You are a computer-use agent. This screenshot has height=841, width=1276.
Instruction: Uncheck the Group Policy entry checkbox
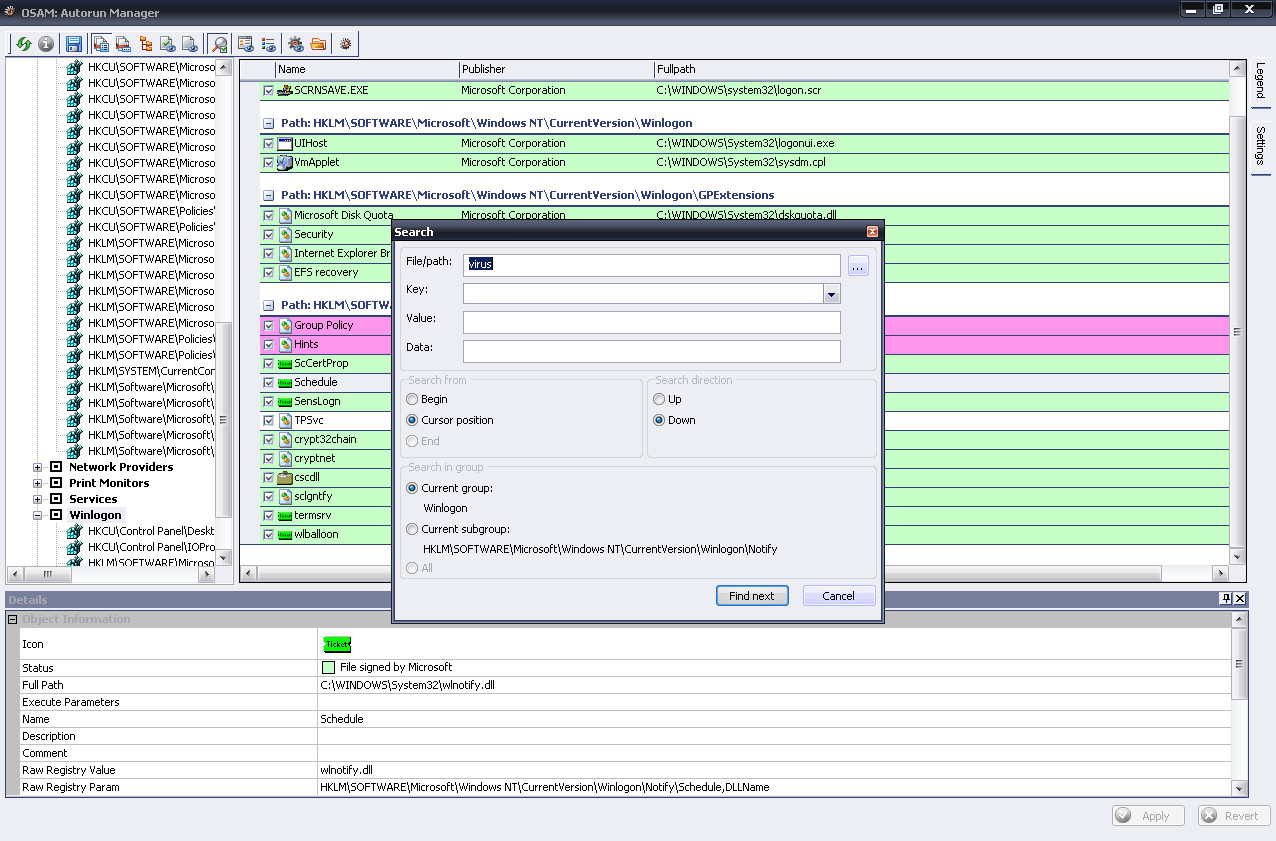click(268, 326)
